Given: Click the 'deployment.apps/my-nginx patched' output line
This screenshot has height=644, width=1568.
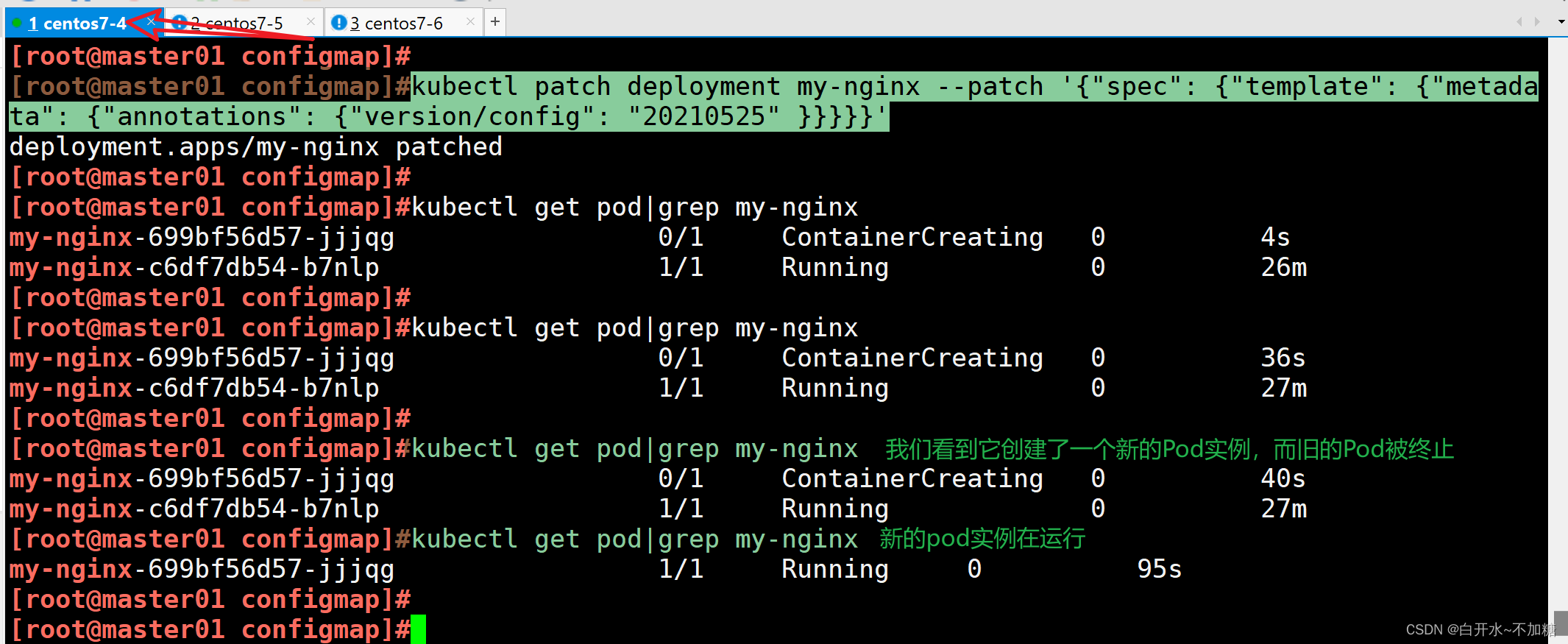Looking at the screenshot, I should coord(255,146).
